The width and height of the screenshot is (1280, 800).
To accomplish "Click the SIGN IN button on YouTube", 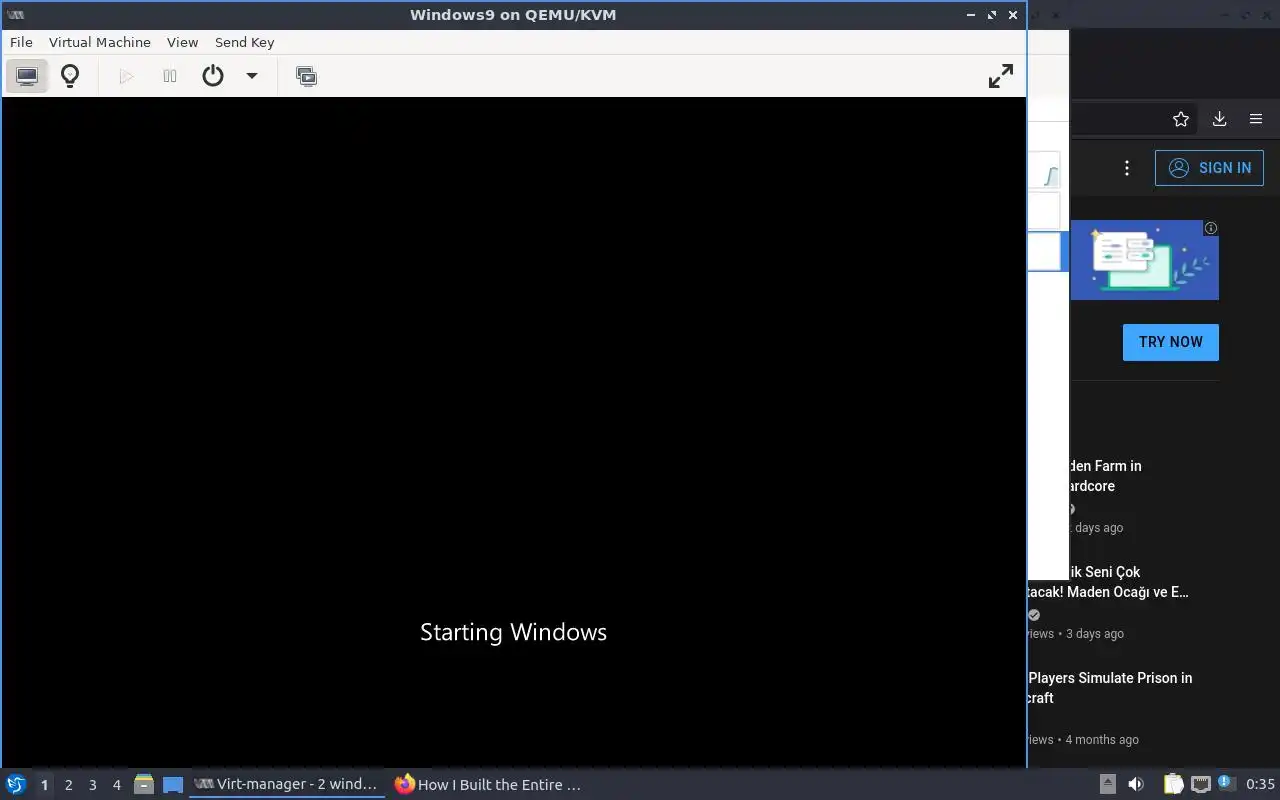I will coord(1209,168).
